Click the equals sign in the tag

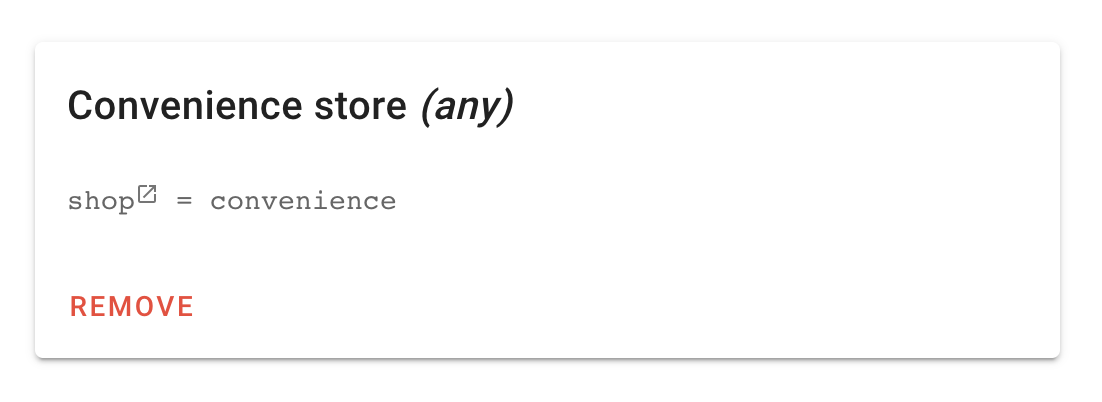(x=183, y=202)
